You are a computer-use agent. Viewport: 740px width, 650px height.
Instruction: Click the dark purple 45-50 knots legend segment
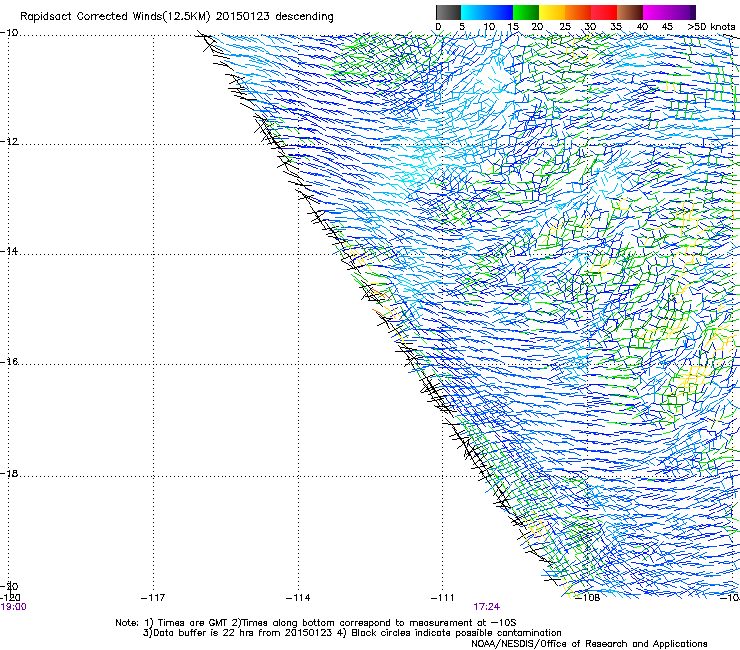tap(682, 12)
